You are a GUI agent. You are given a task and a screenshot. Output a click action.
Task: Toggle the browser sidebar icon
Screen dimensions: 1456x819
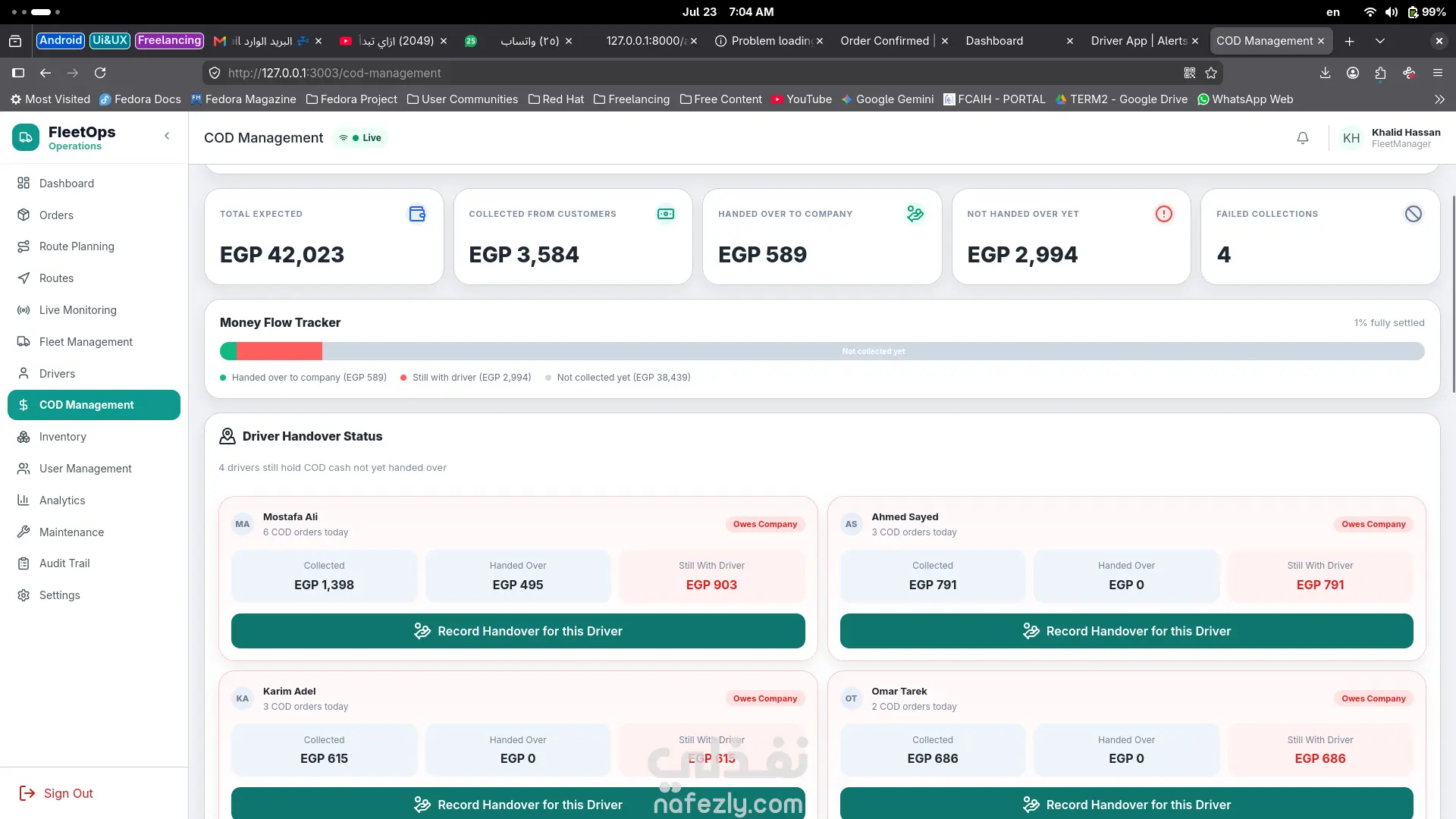point(18,73)
